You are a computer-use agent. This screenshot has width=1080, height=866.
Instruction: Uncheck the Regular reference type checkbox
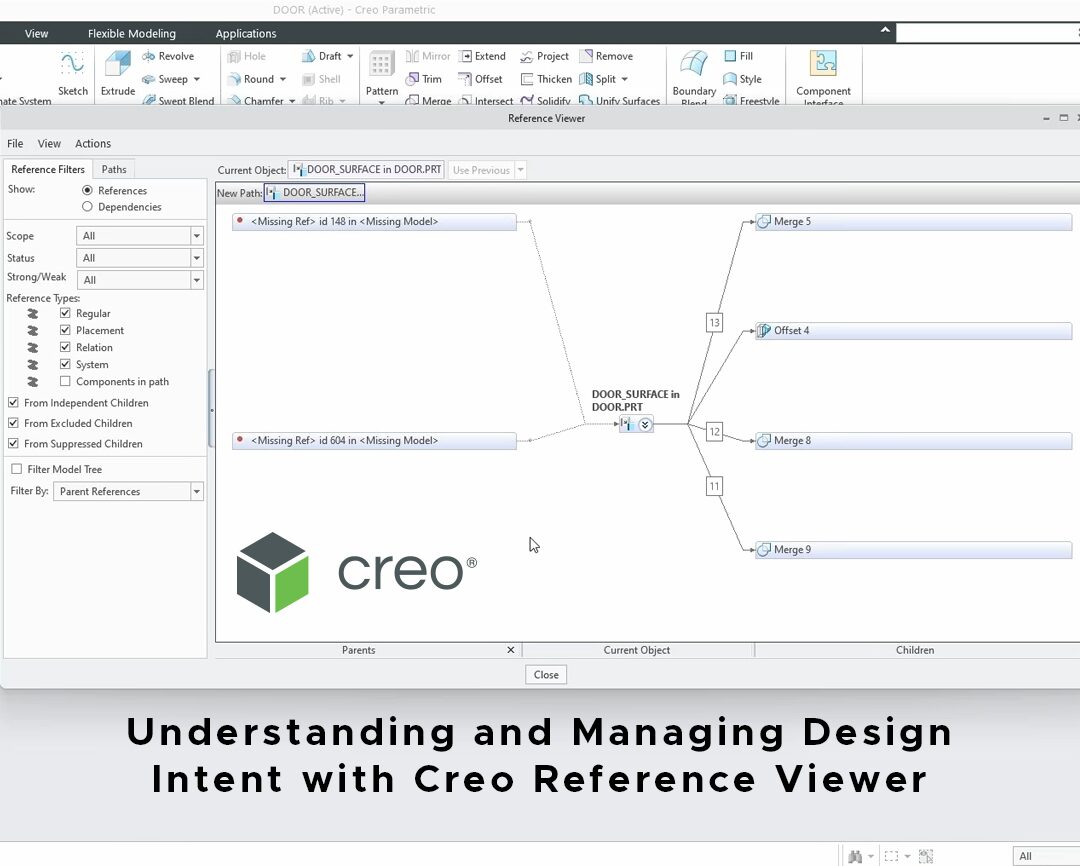tap(65, 313)
